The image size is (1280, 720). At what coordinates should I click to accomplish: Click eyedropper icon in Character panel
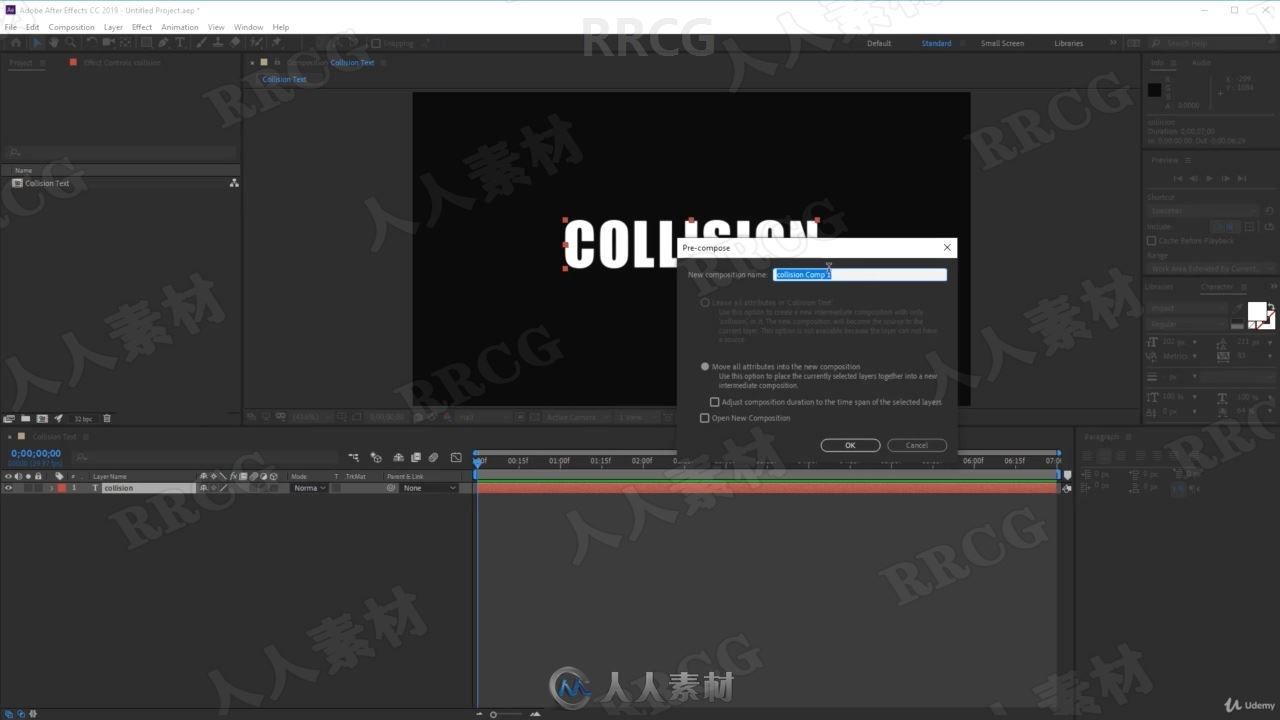point(1238,308)
